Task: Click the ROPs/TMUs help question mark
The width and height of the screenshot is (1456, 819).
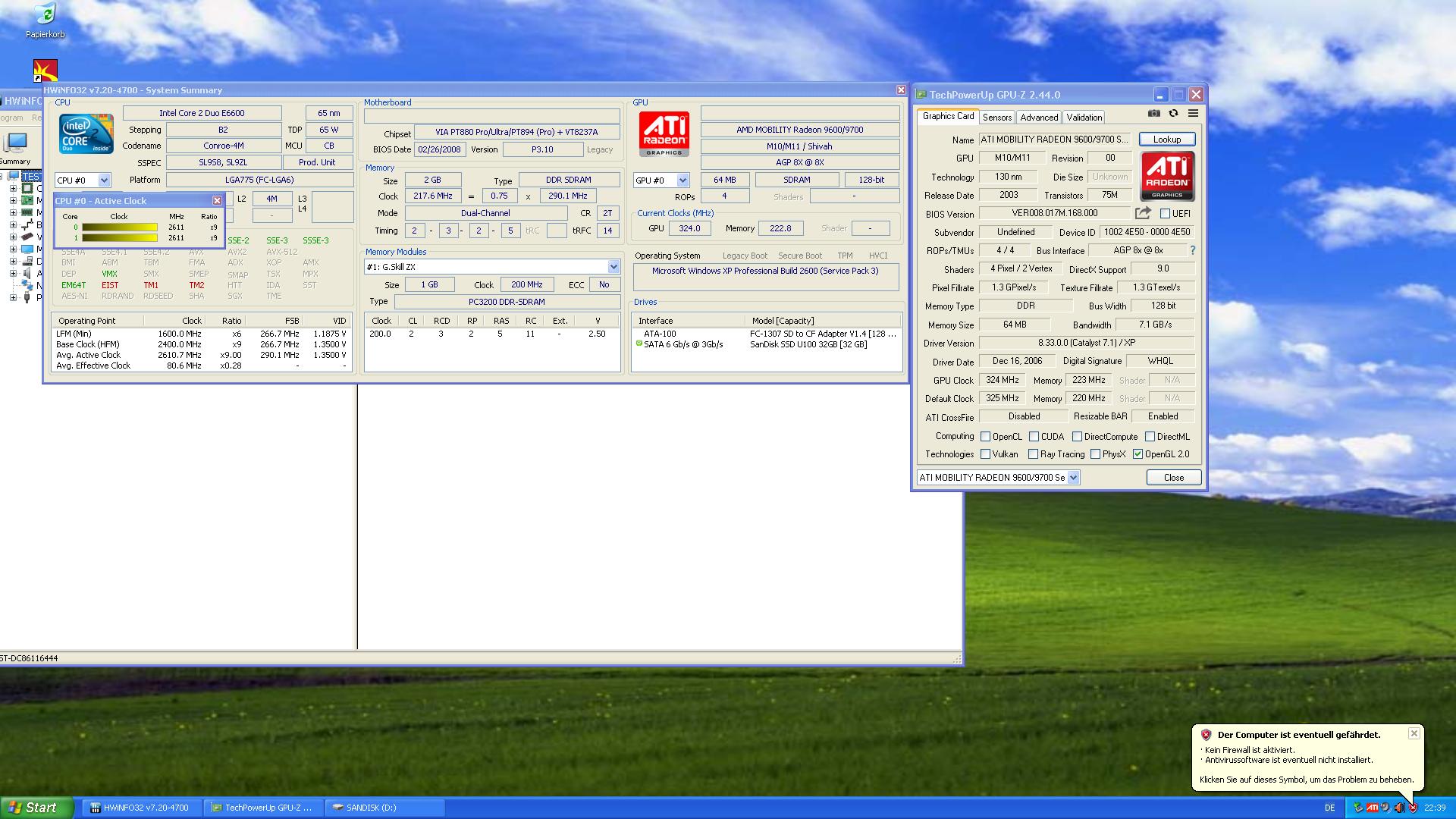Action: (1191, 250)
